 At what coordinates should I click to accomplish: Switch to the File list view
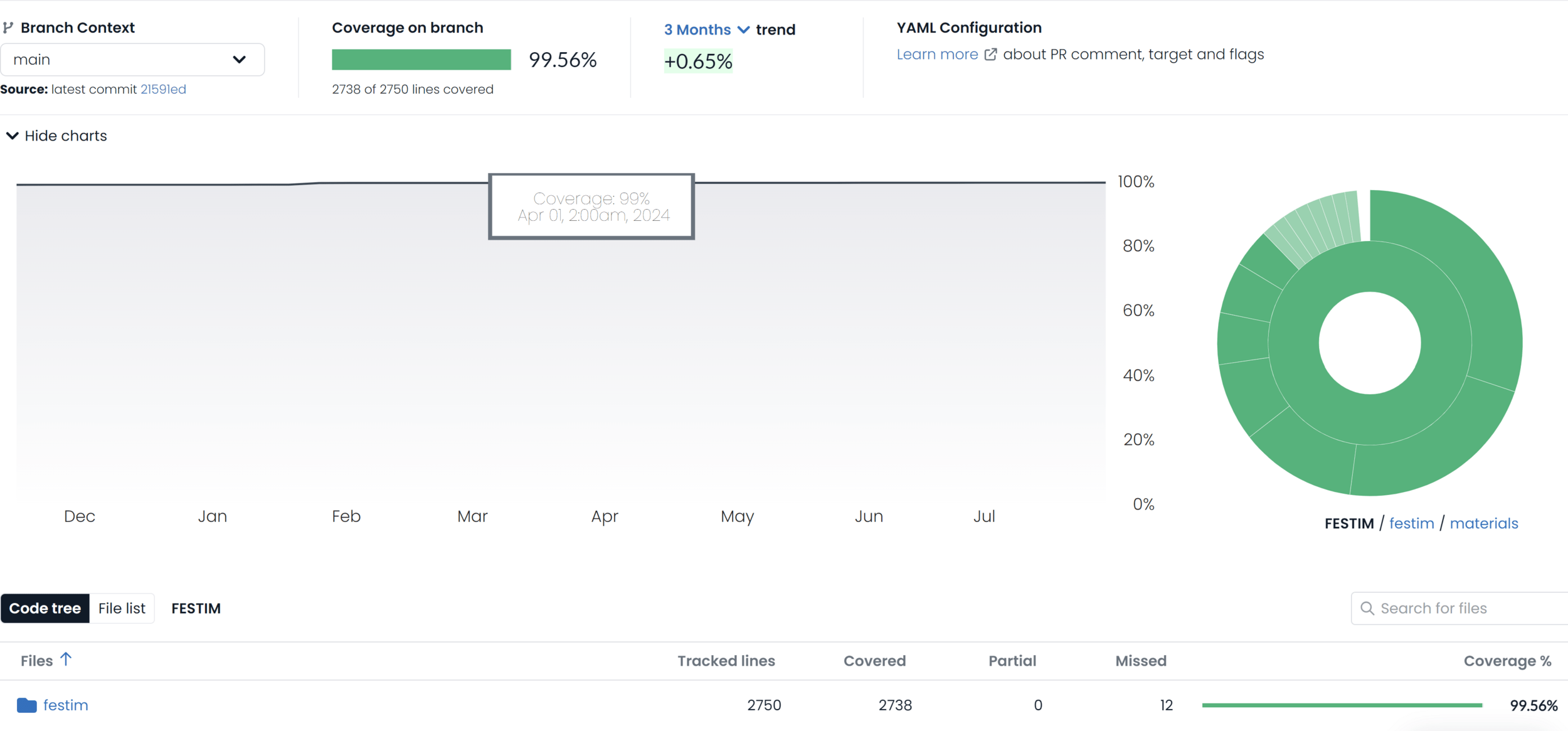(122, 608)
